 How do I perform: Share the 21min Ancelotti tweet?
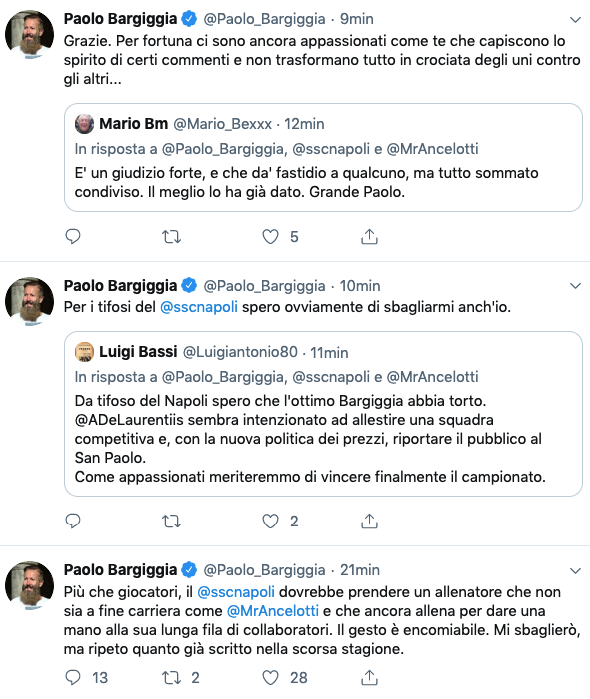coord(369,678)
